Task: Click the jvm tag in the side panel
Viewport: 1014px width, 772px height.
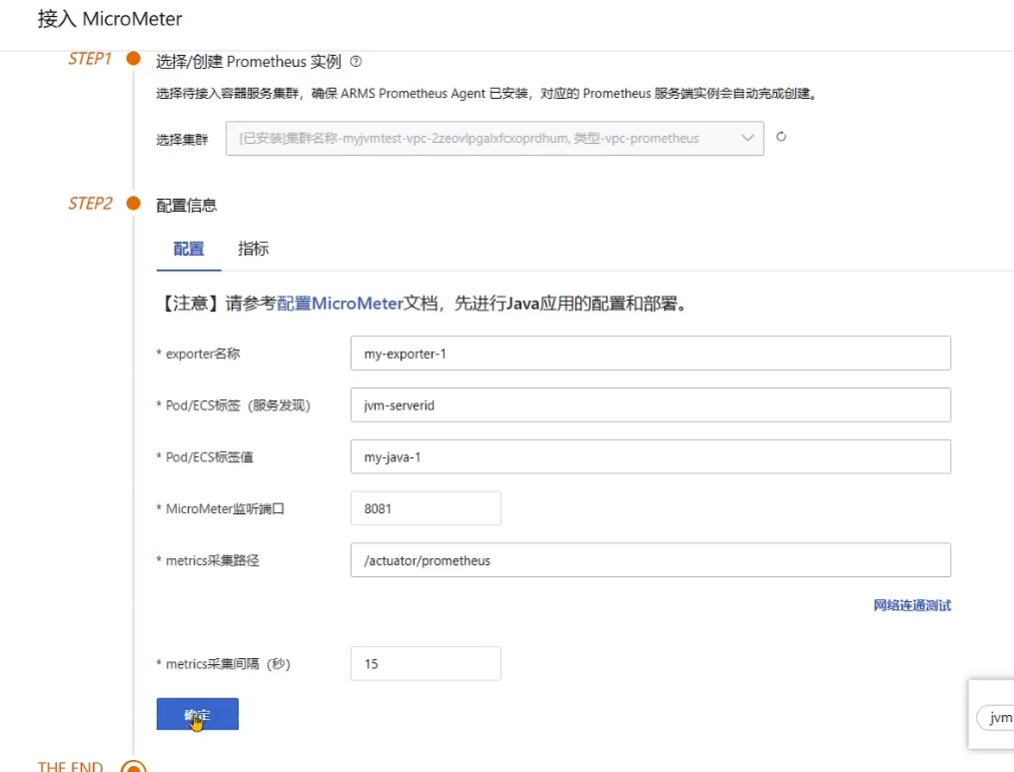Action: click(997, 718)
